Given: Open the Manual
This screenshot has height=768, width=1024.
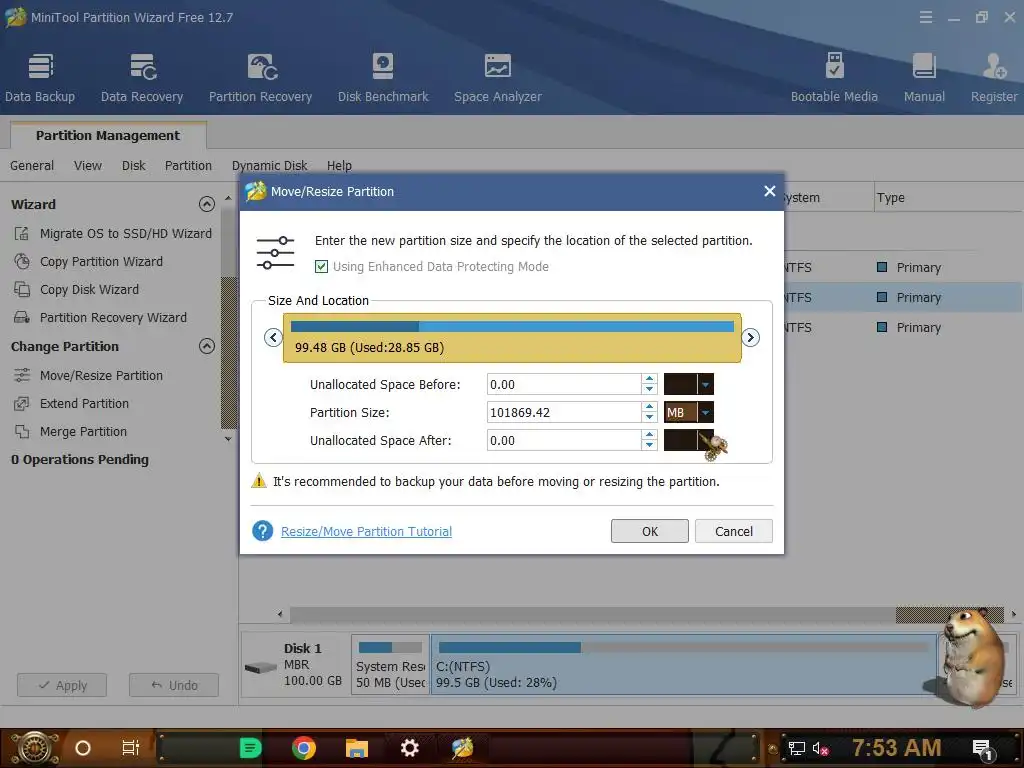Looking at the screenshot, I should coord(923,78).
